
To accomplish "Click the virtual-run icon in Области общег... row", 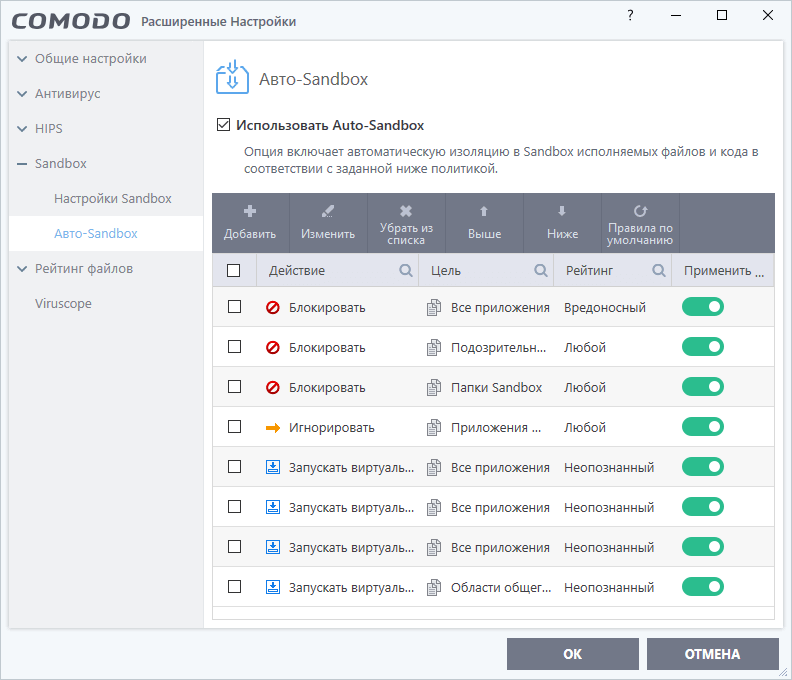I will coord(273,587).
